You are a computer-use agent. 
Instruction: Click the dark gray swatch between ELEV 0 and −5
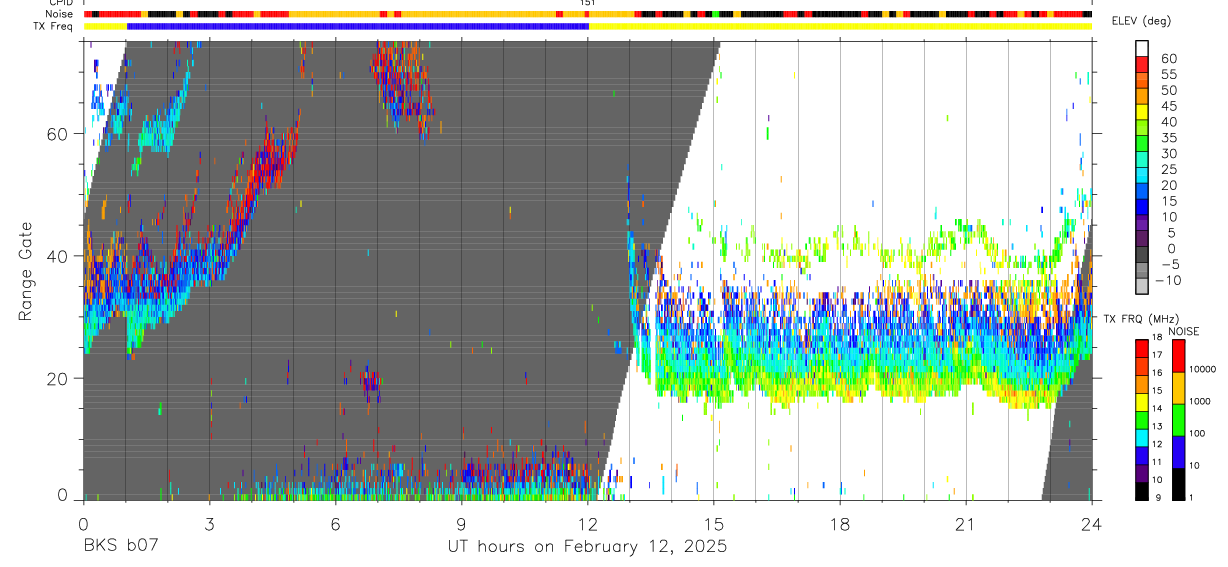point(1142,256)
